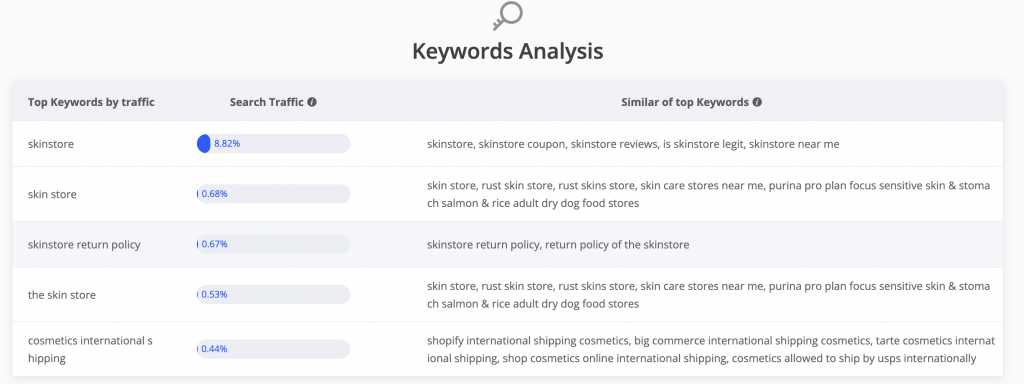Click the Keywords Analysis heading
1024x384 pixels.
pyautogui.click(x=507, y=52)
